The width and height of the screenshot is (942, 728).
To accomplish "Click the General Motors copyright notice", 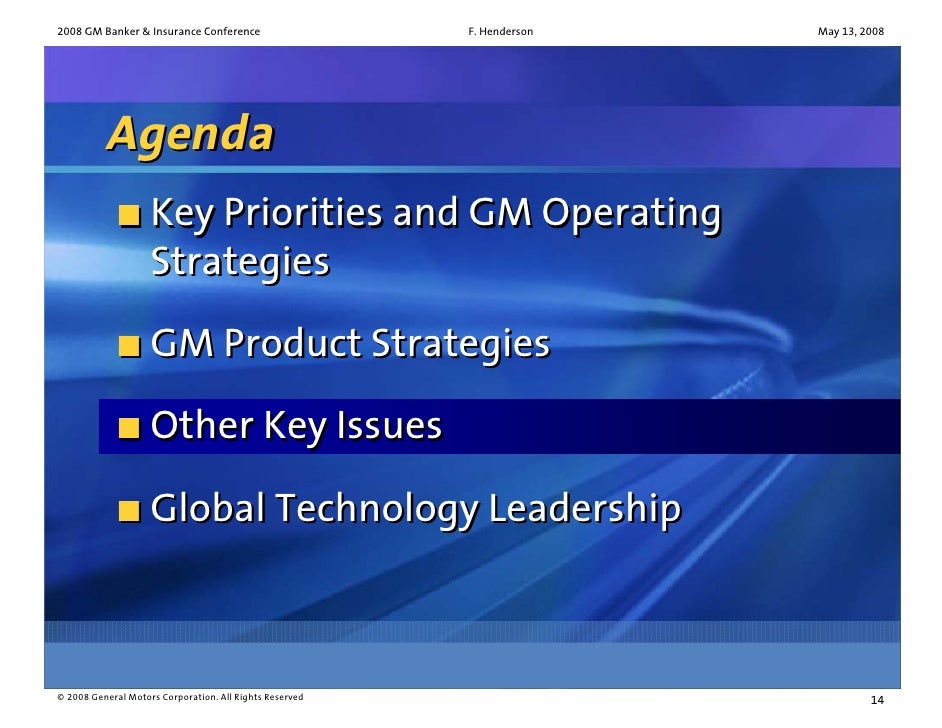I will click(x=180, y=697).
